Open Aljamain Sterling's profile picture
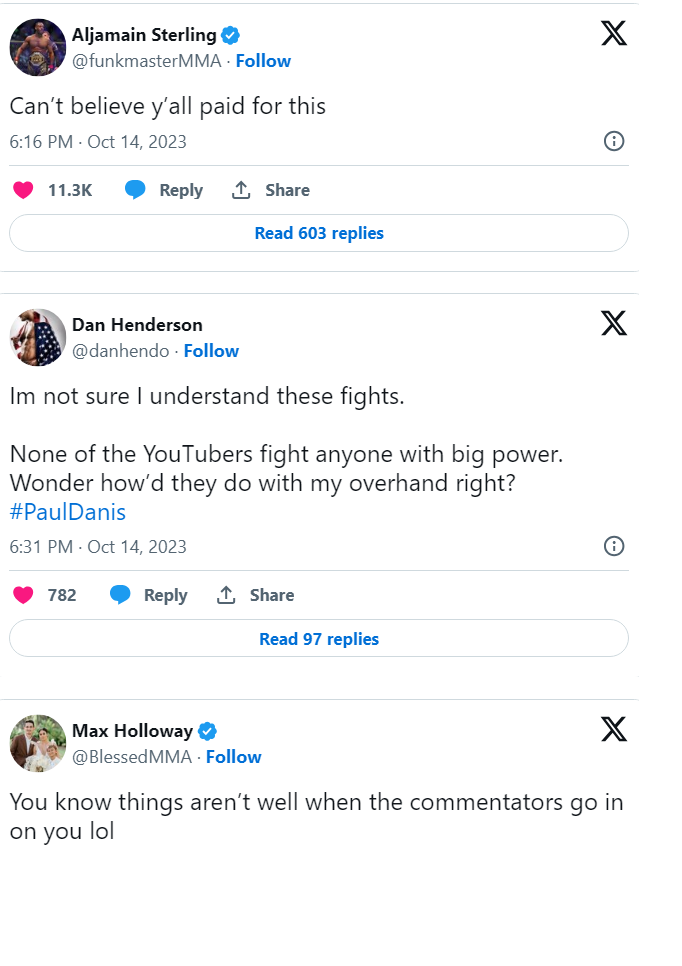Image resolution: width=682 pixels, height=966 pixels. point(38,47)
